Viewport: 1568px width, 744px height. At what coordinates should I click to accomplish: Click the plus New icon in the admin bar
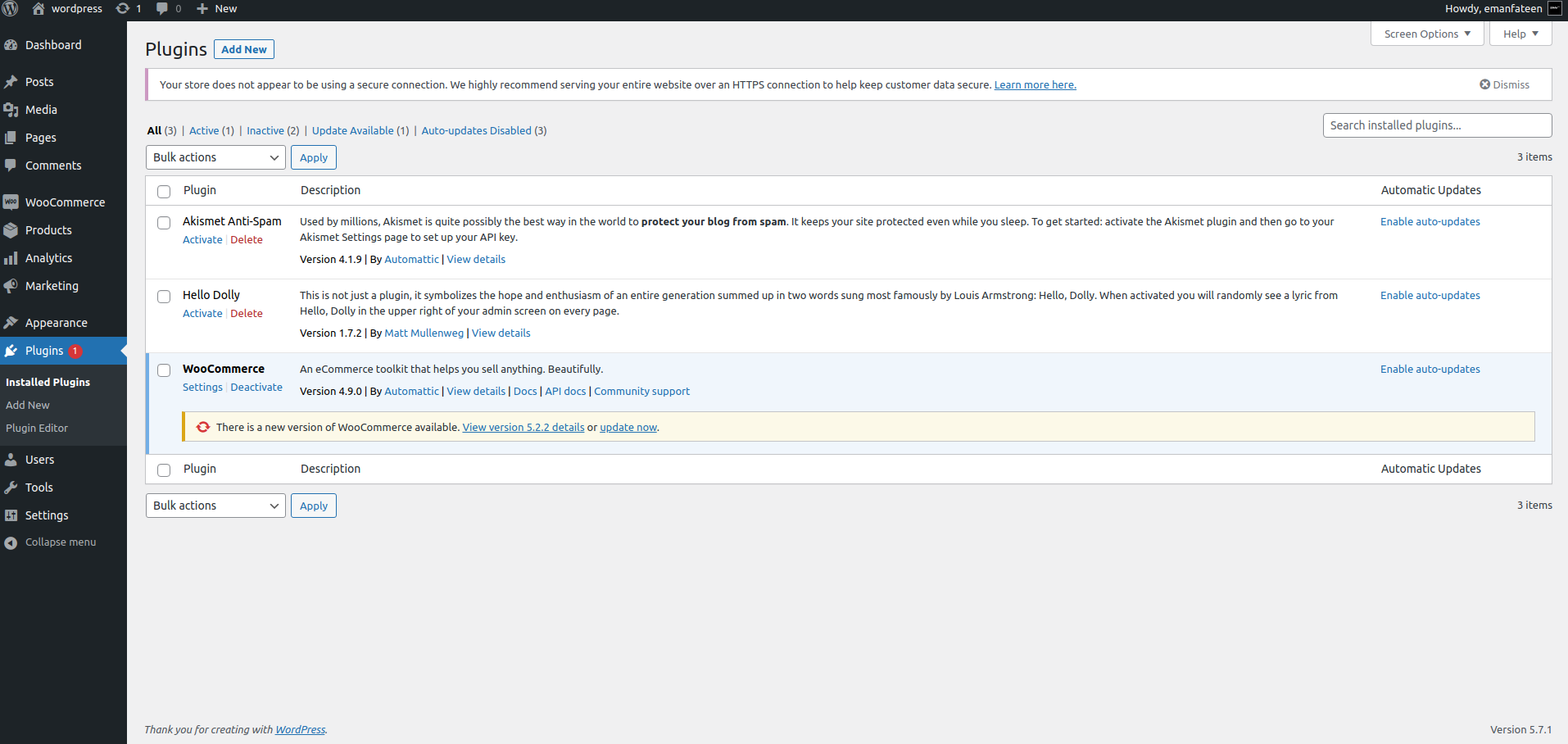202,9
